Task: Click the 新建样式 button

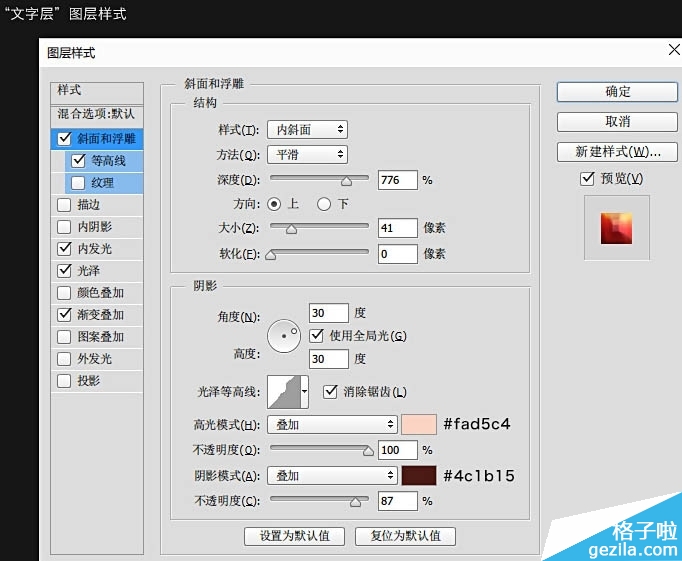Action: pos(617,152)
